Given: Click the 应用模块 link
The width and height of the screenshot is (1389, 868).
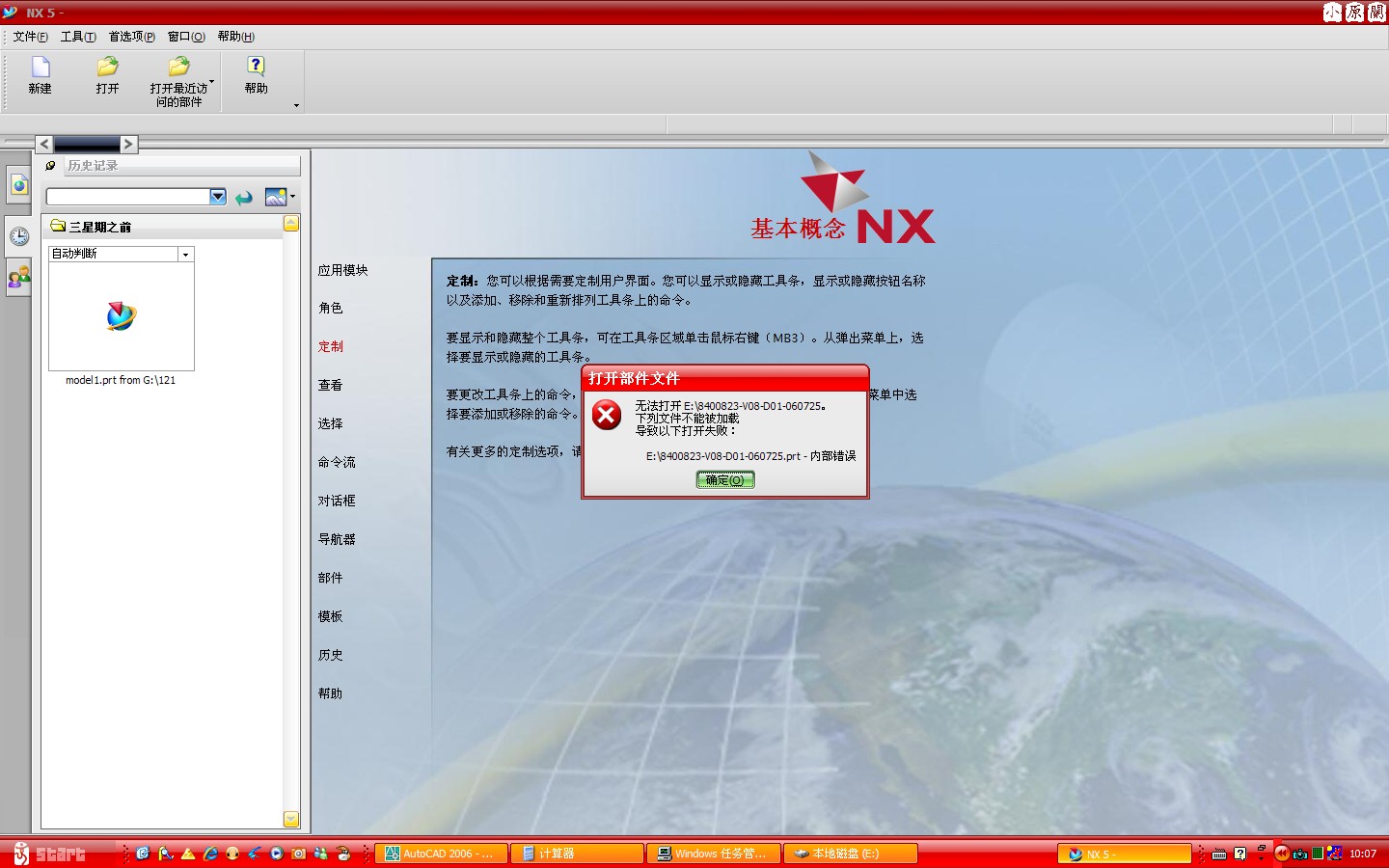Looking at the screenshot, I should coord(343,271).
